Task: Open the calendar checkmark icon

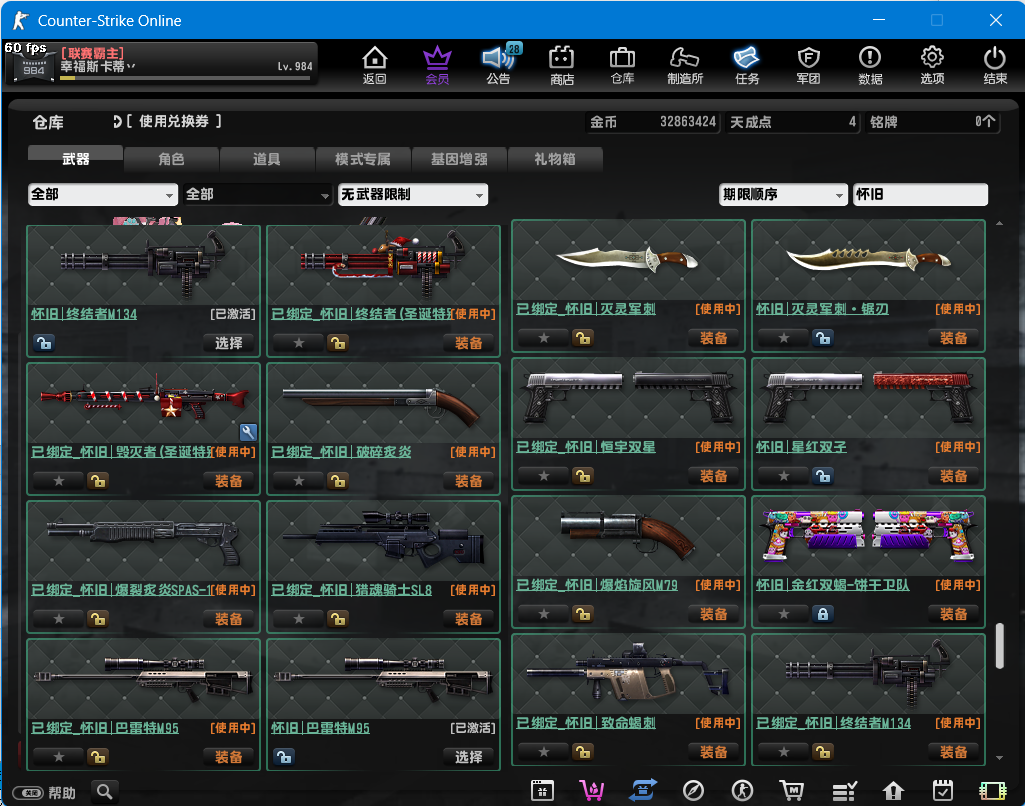Action: 943,791
